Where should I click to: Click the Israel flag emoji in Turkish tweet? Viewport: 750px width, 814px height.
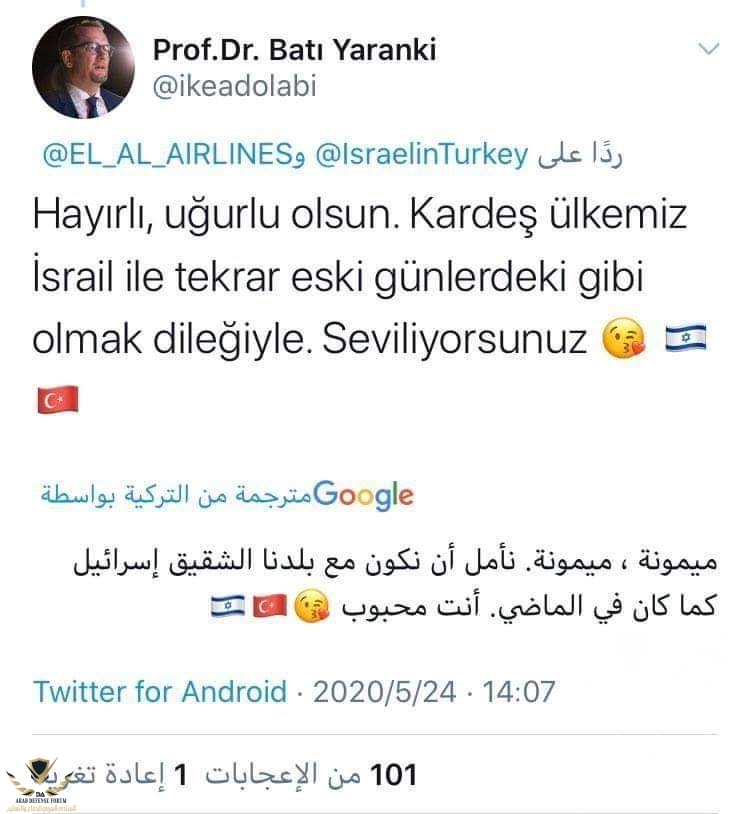pos(686,337)
